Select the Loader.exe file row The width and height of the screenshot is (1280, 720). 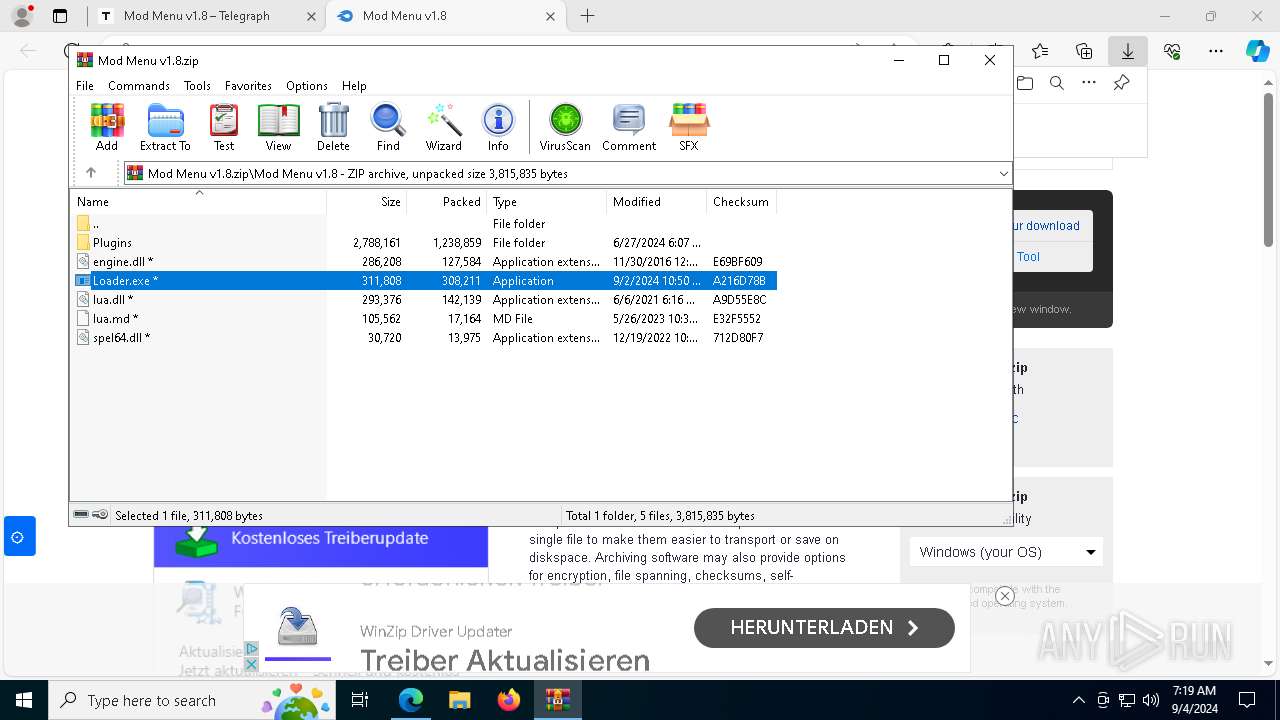coord(424,281)
